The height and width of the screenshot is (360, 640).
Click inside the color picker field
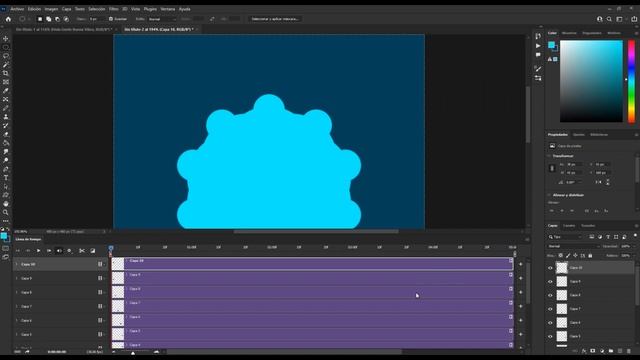591,81
